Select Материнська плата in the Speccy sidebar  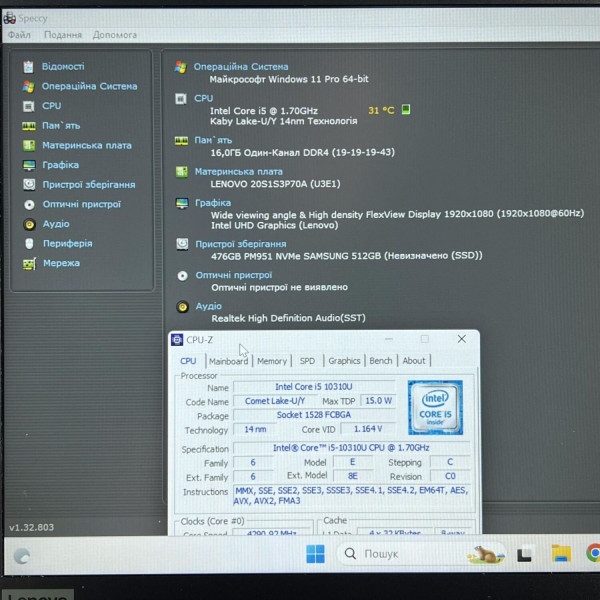87,145
